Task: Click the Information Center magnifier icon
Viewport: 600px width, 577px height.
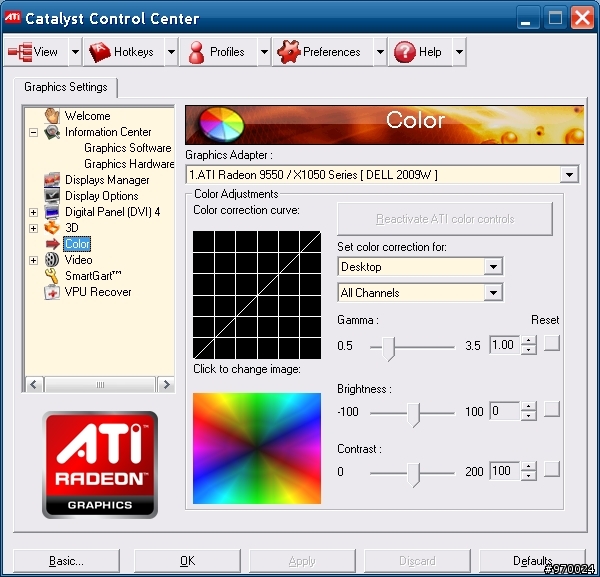Action: coord(52,132)
